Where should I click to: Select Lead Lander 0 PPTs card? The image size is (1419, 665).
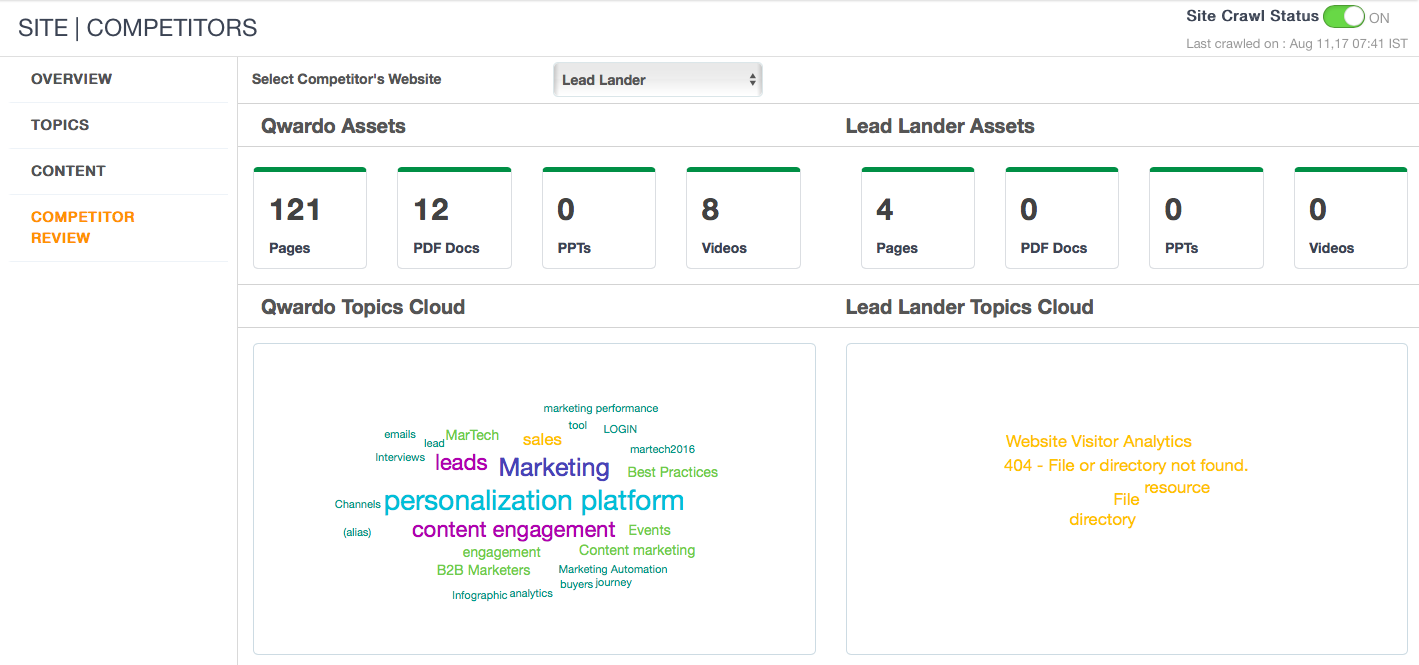[1206, 218]
